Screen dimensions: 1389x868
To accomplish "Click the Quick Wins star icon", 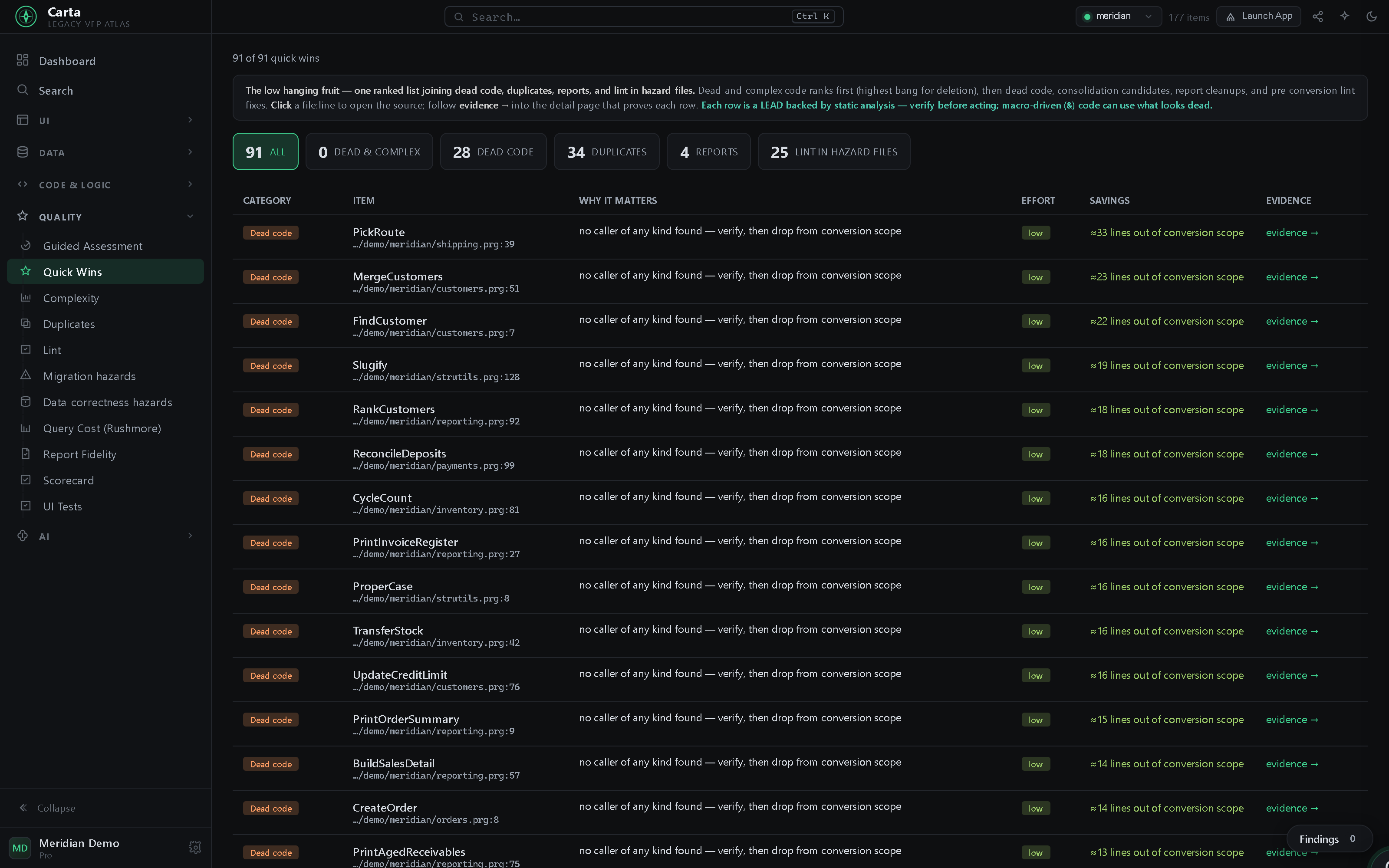I will click(x=26, y=271).
